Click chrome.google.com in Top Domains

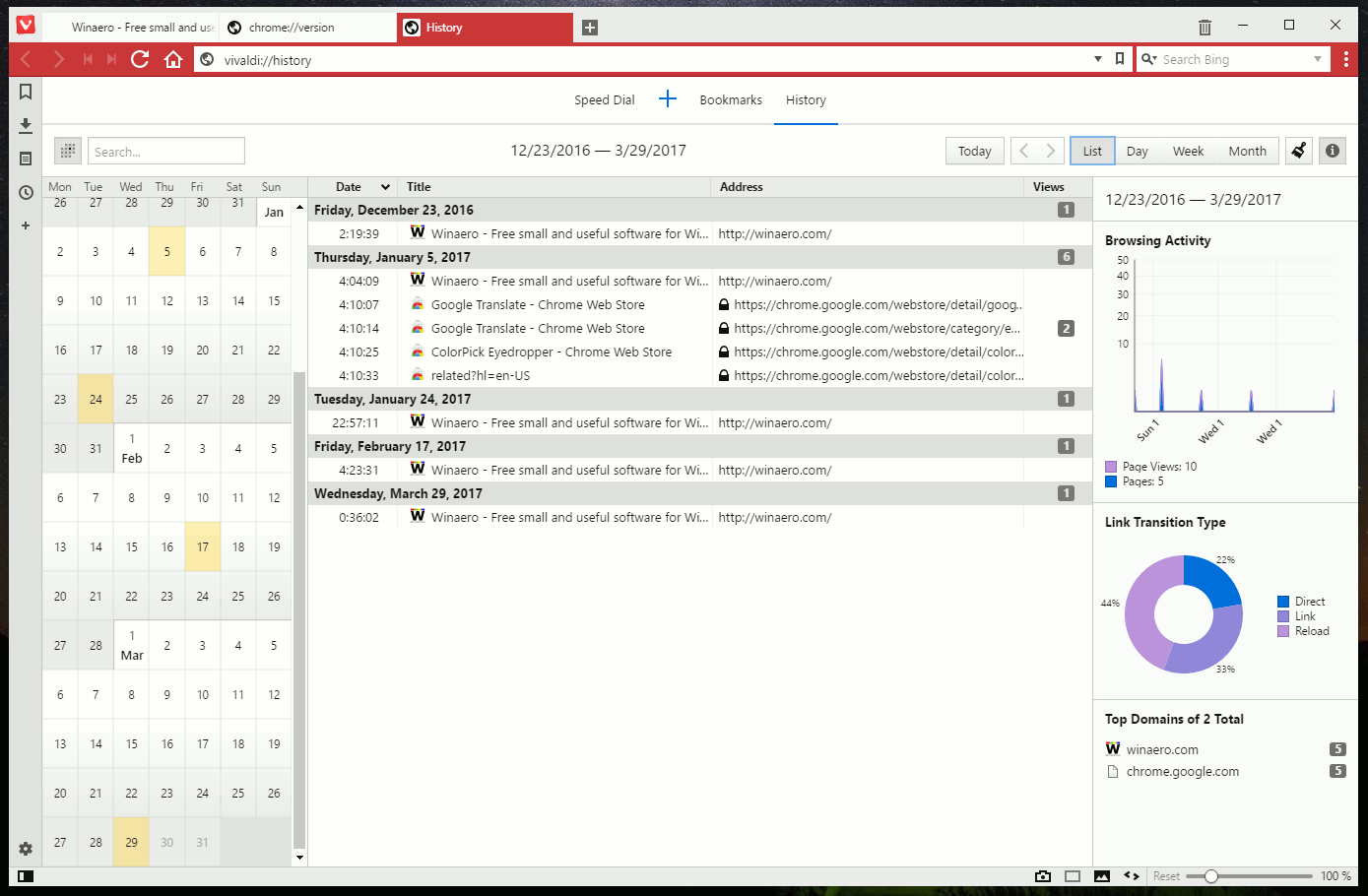coord(1183,772)
